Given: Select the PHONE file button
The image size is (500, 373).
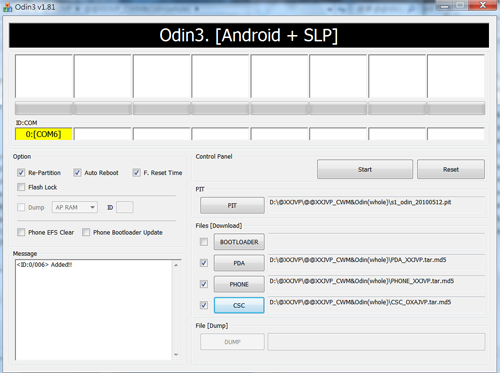Looking at the screenshot, I should click(x=239, y=284).
